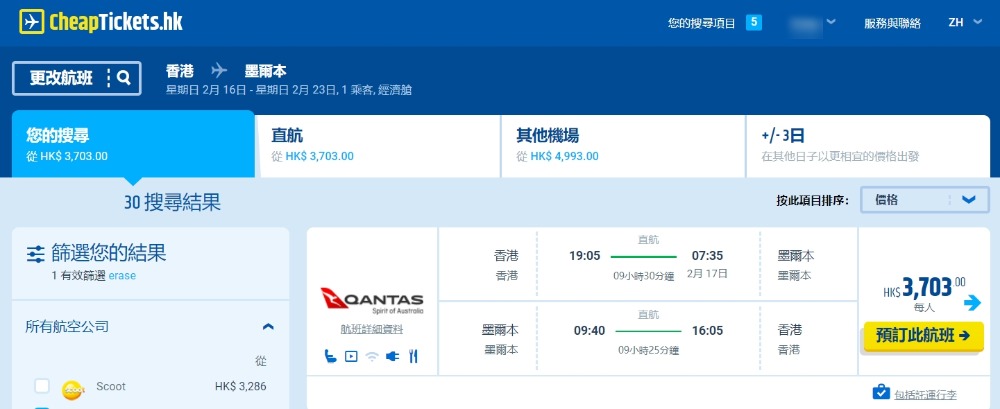Viewport: 1000px width, 409px height.
Task: Click the seat amenity icon under Qantas
Action: pyautogui.click(x=330, y=355)
